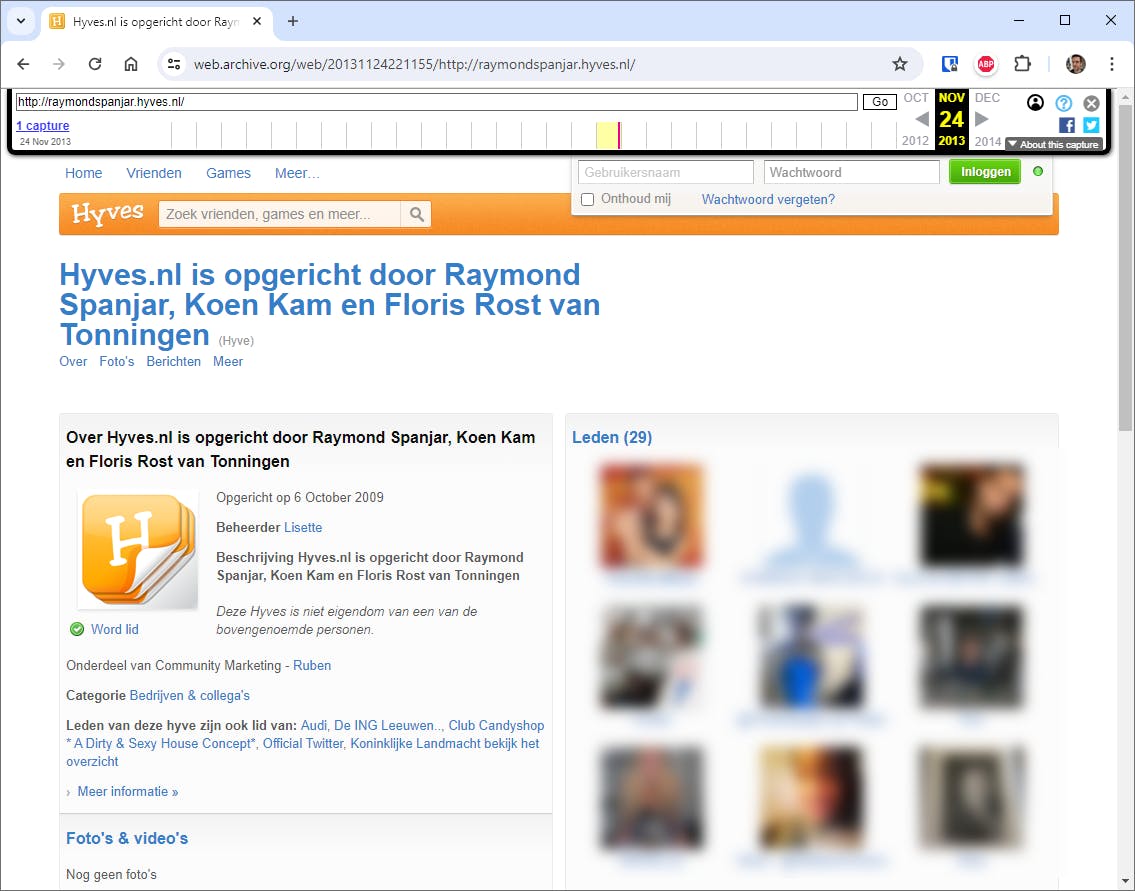
Task: Open Bedrijven & collega's category link
Action: coord(189,695)
